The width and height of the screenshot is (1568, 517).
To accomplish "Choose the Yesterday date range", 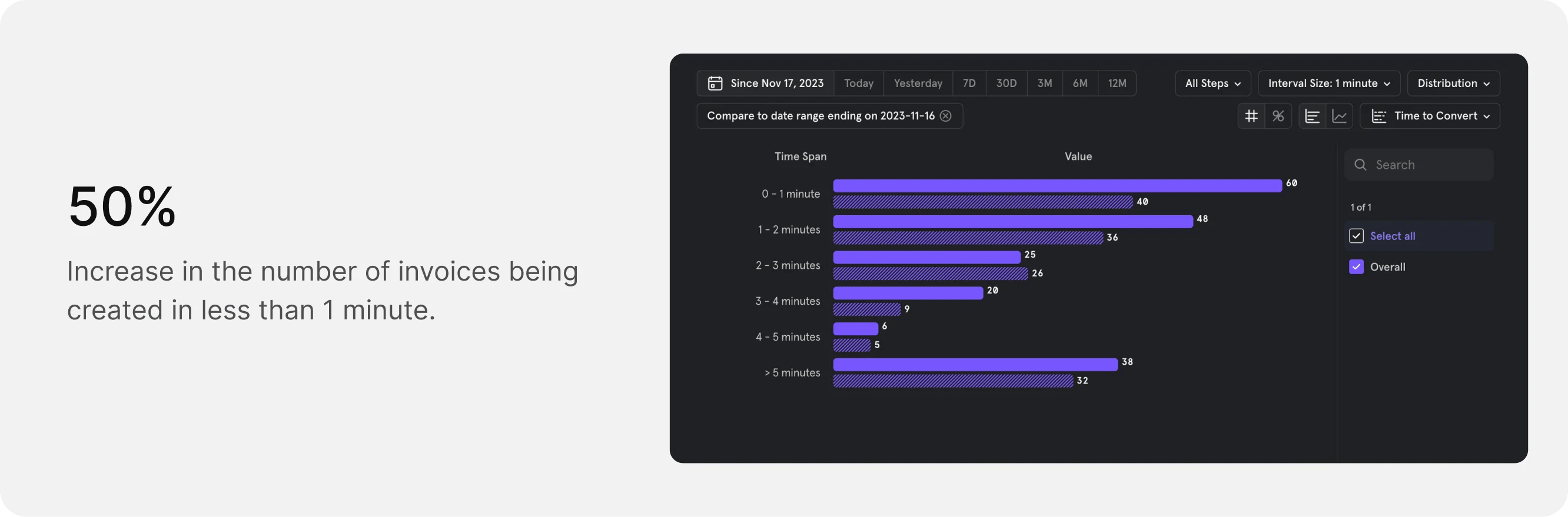I will (x=917, y=84).
